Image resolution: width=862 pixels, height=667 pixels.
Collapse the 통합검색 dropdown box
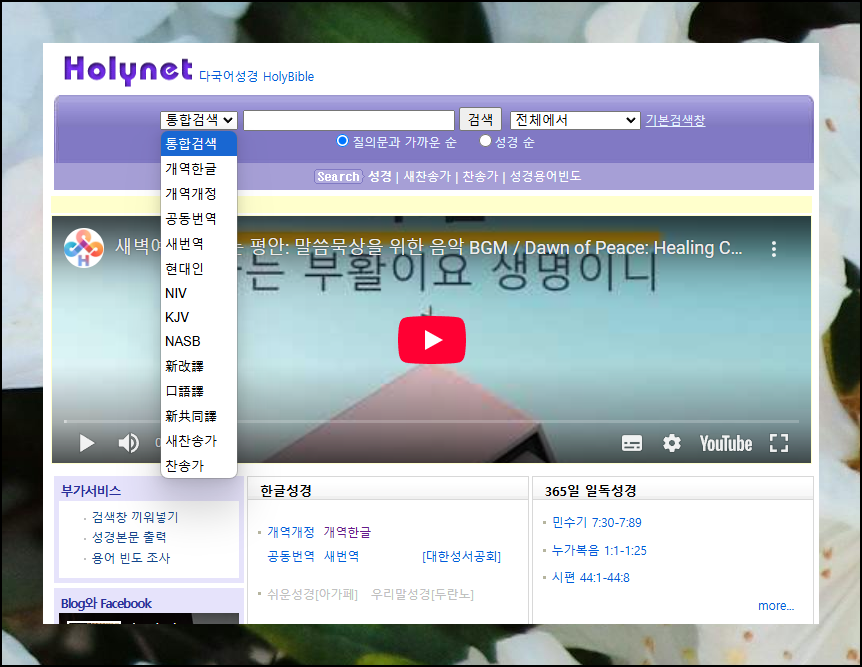coord(199,120)
